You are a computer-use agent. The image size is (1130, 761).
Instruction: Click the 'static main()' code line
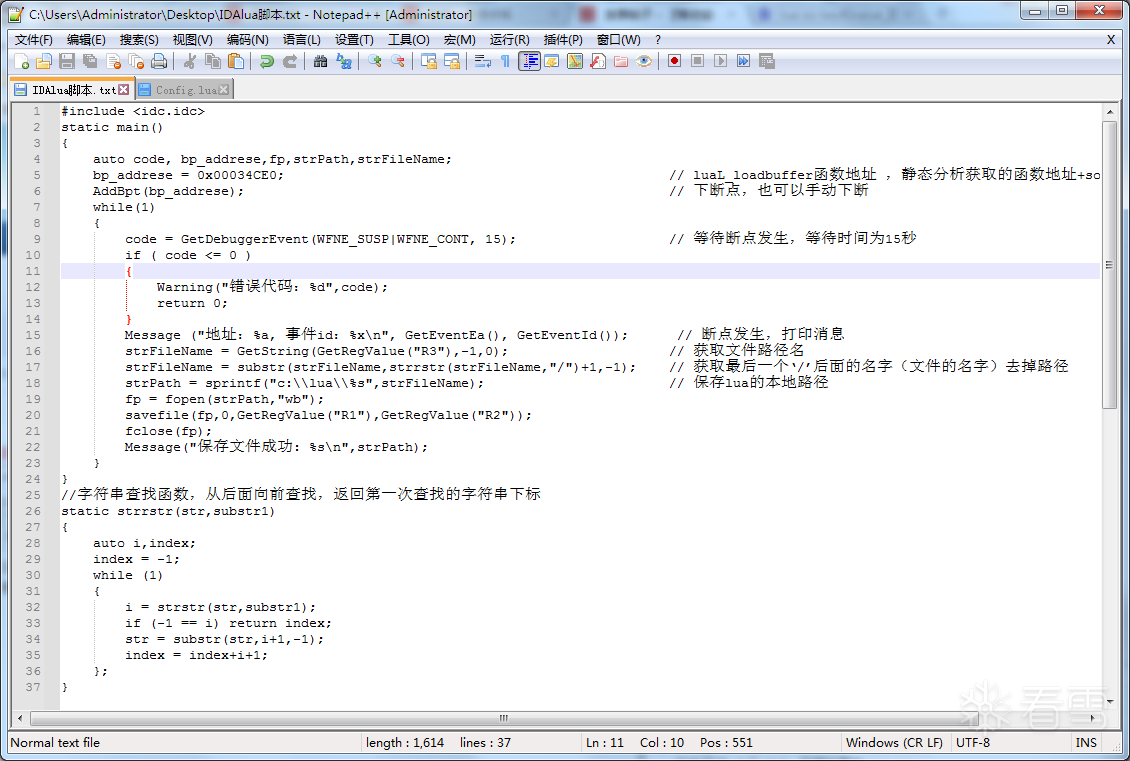(x=112, y=128)
